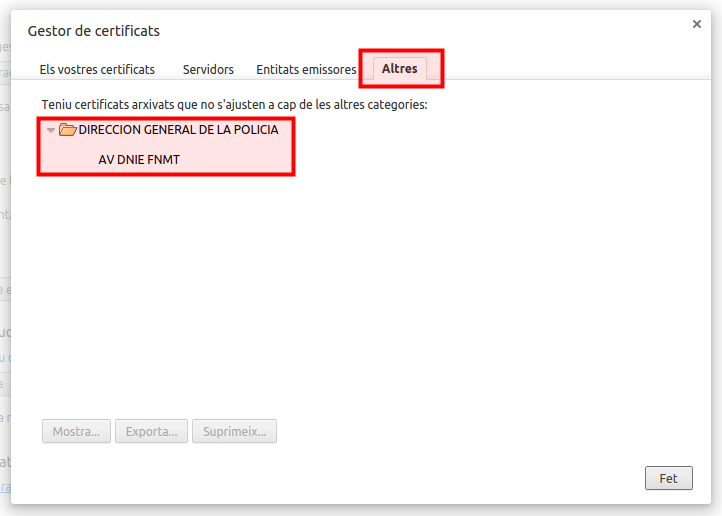Go to the Entitats emissores tab

(x=306, y=69)
